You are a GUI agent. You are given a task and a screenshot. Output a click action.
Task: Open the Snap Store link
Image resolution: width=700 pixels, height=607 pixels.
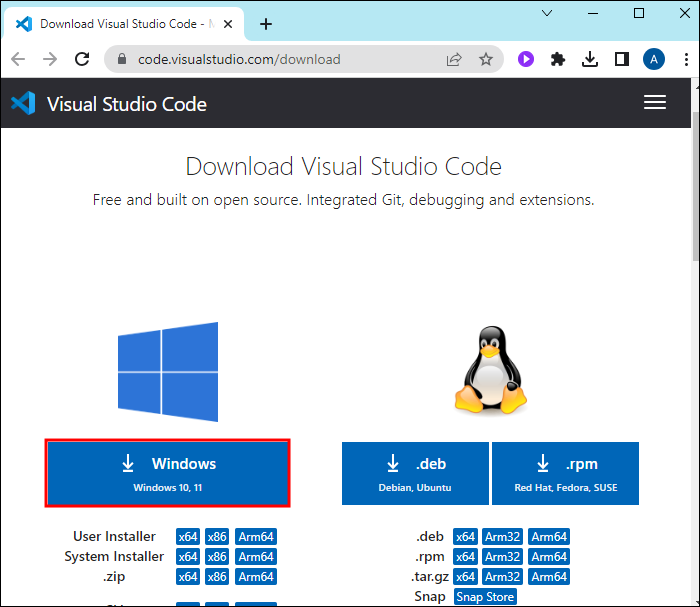[485, 597]
